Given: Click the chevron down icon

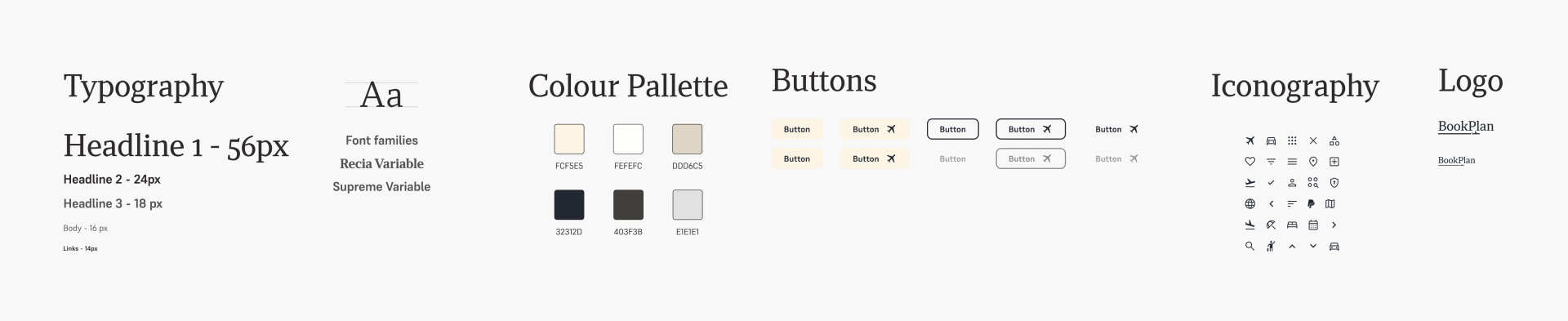Looking at the screenshot, I should tap(1313, 246).
